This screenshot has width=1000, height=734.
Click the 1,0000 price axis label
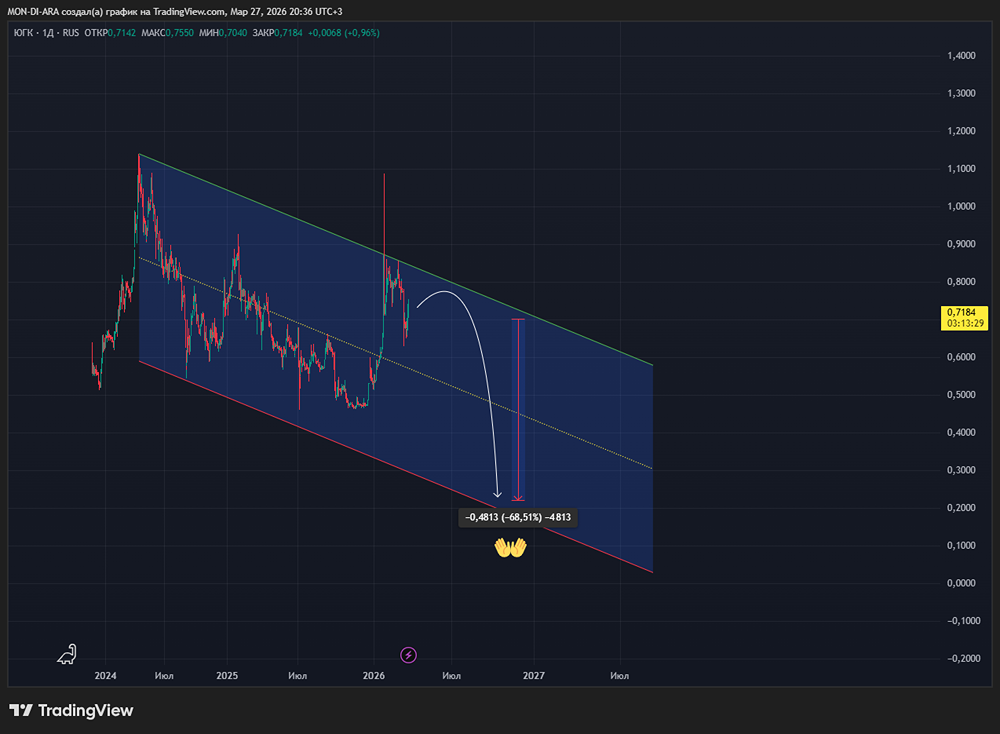click(961, 206)
